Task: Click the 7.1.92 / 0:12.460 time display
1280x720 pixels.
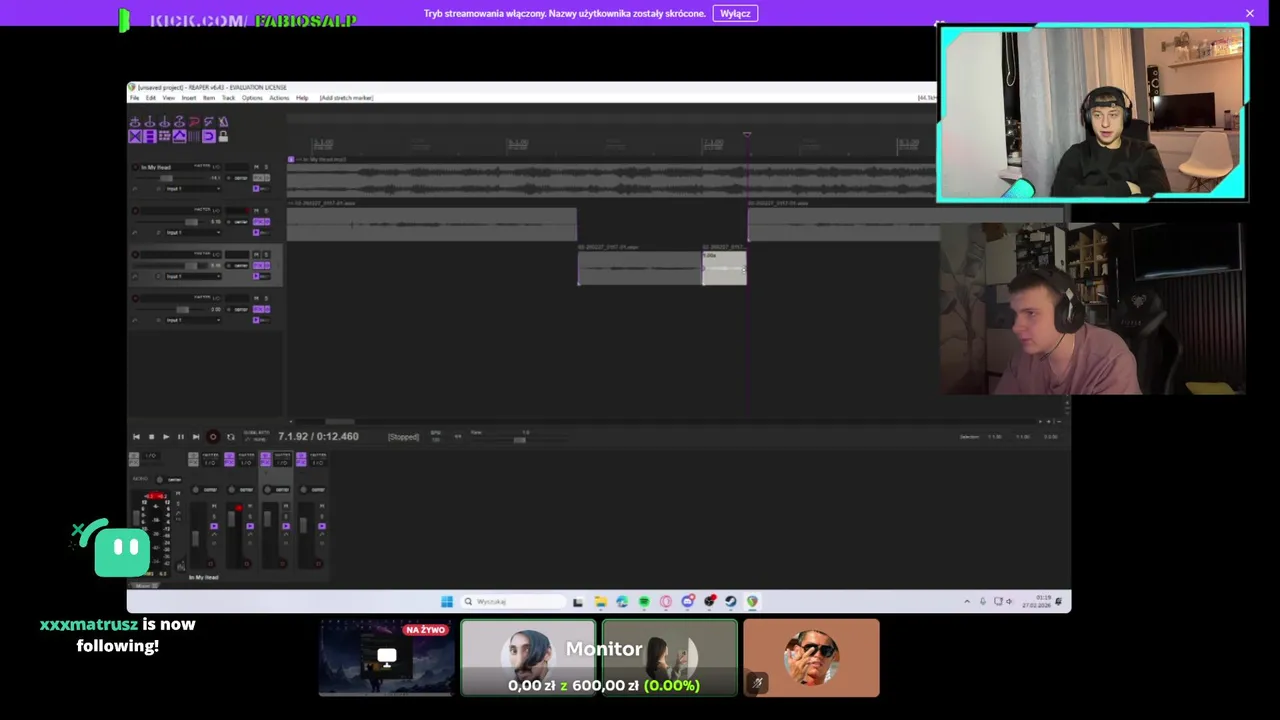Action: tap(318, 437)
